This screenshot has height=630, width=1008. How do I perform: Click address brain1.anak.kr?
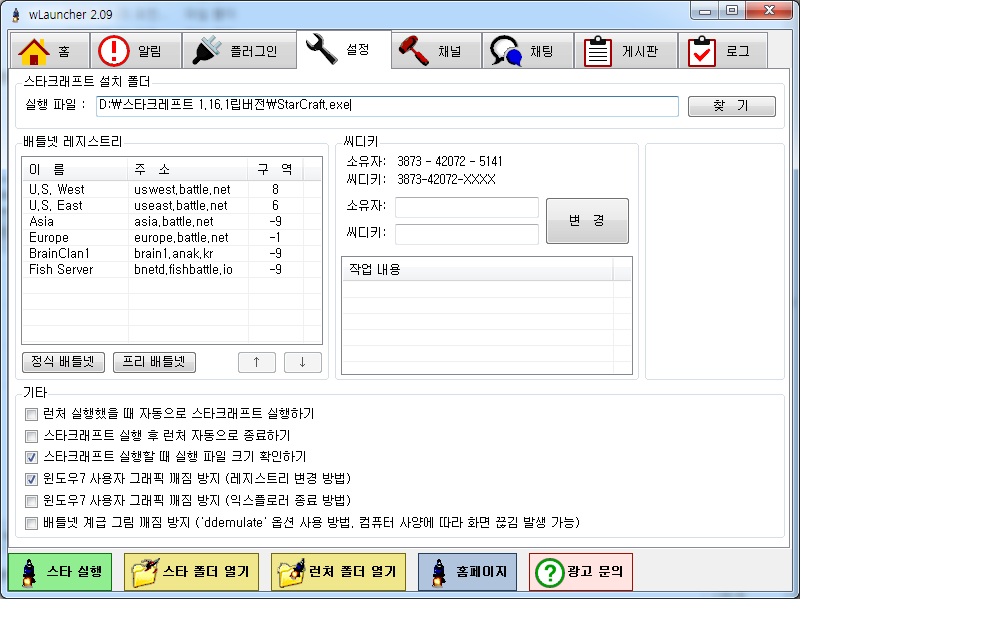pos(174,253)
